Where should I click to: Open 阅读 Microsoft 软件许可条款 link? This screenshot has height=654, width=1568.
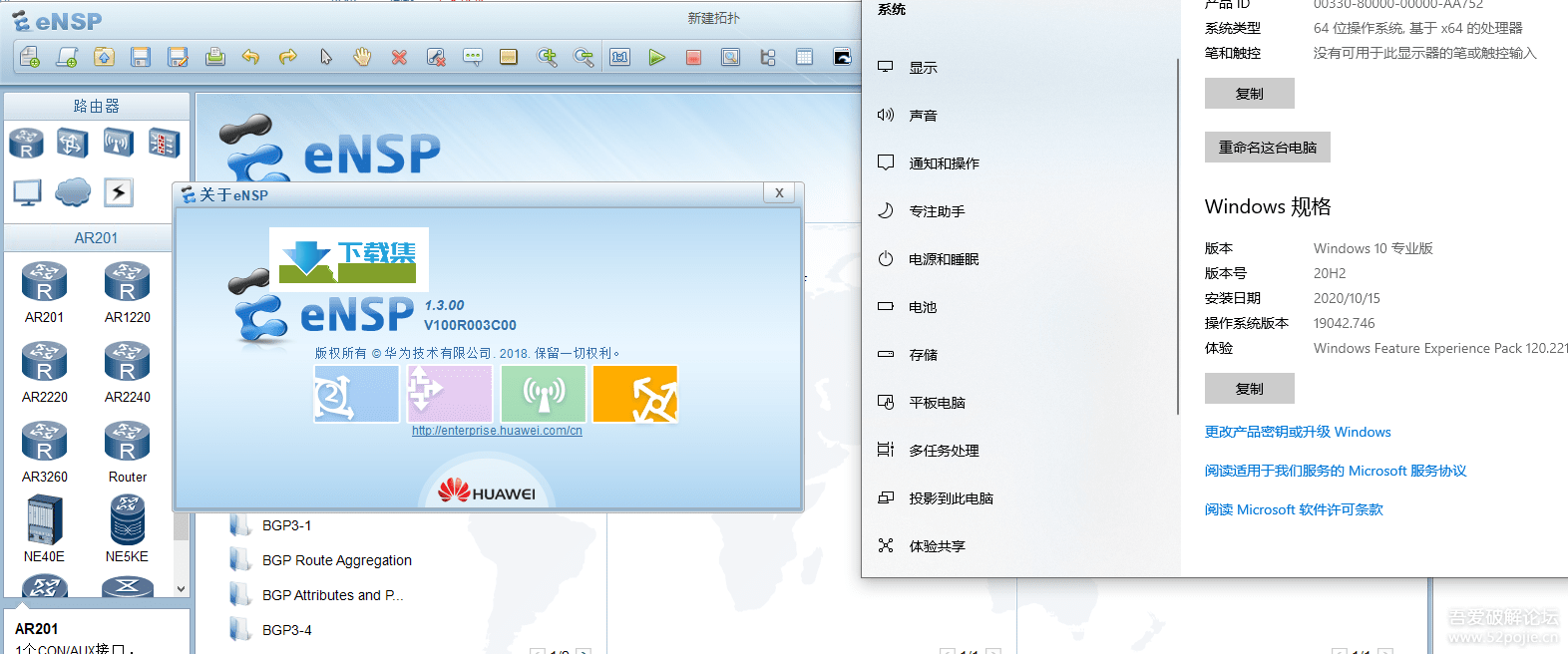[x=1294, y=509]
